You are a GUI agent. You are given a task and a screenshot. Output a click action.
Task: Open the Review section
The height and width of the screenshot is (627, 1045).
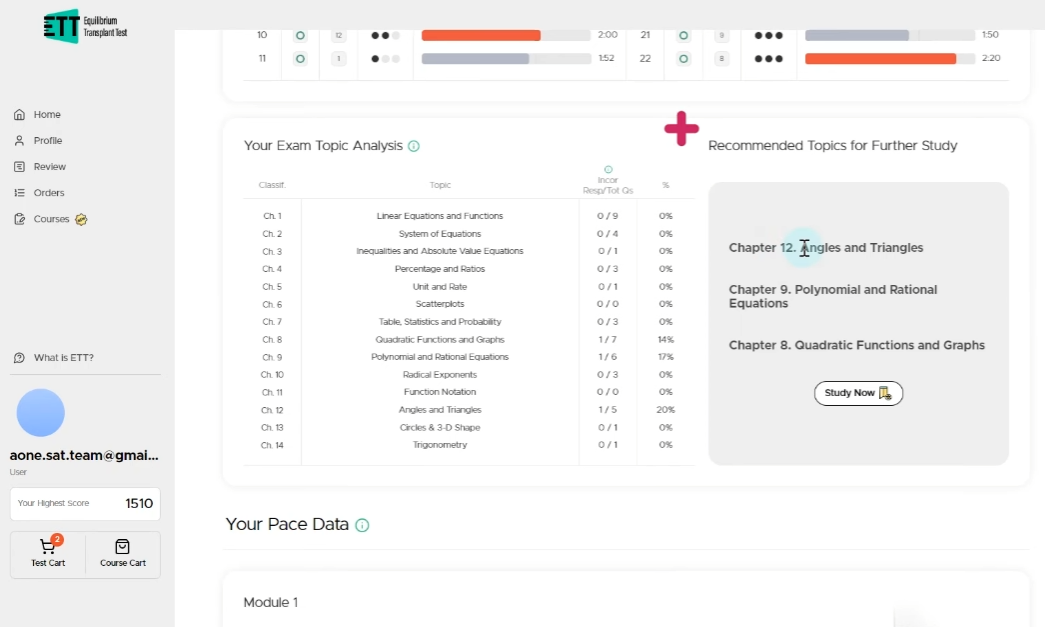(49, 167)
